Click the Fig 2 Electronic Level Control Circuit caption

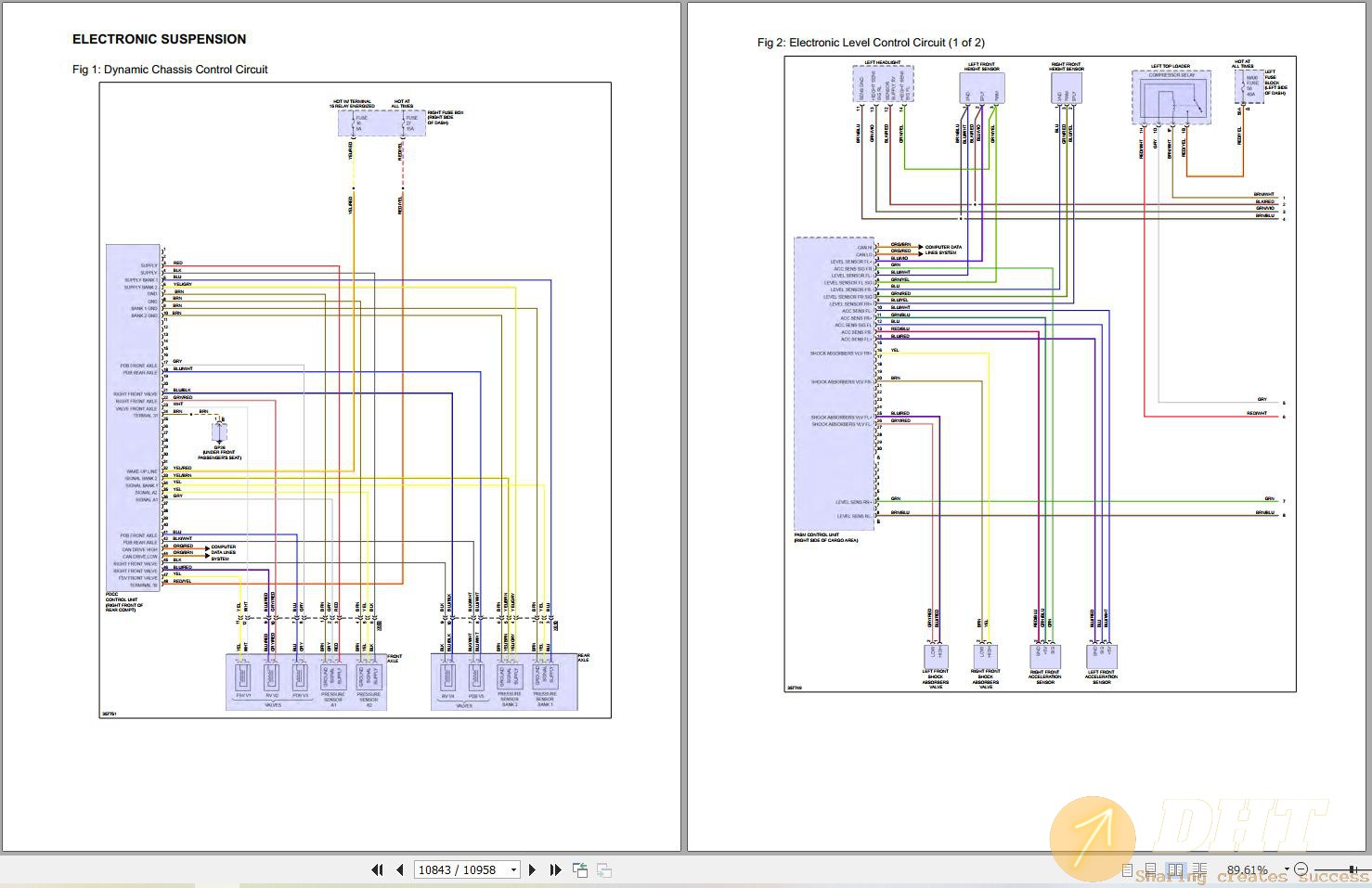pyautogui.click(x=871, y=43)
